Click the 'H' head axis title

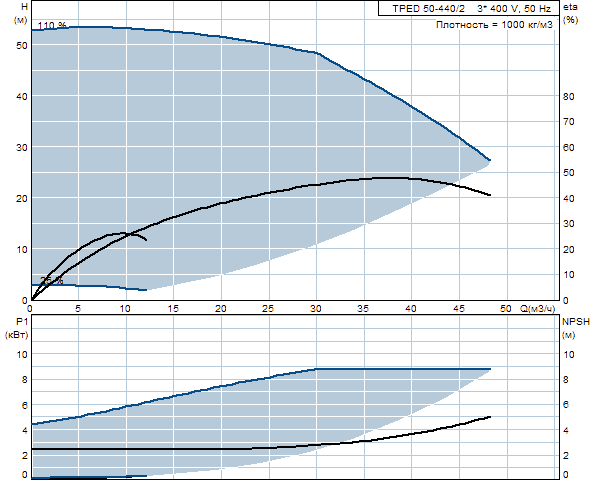[x=24, y=7]
